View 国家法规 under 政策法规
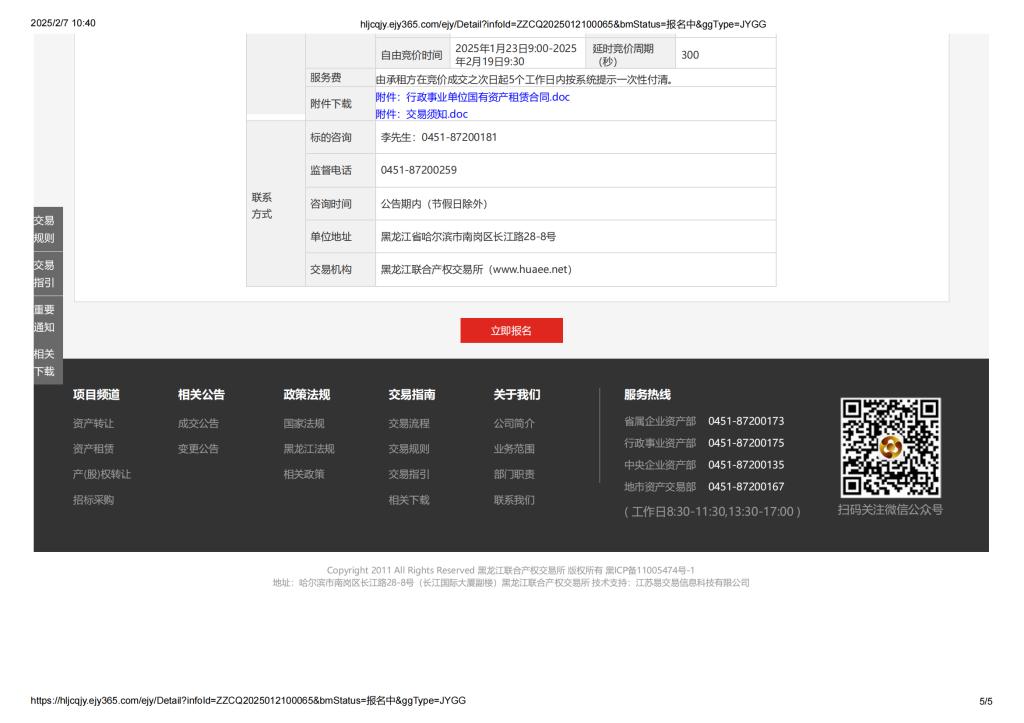This screenshot has height=723, width=1024. tap(304, 423)
